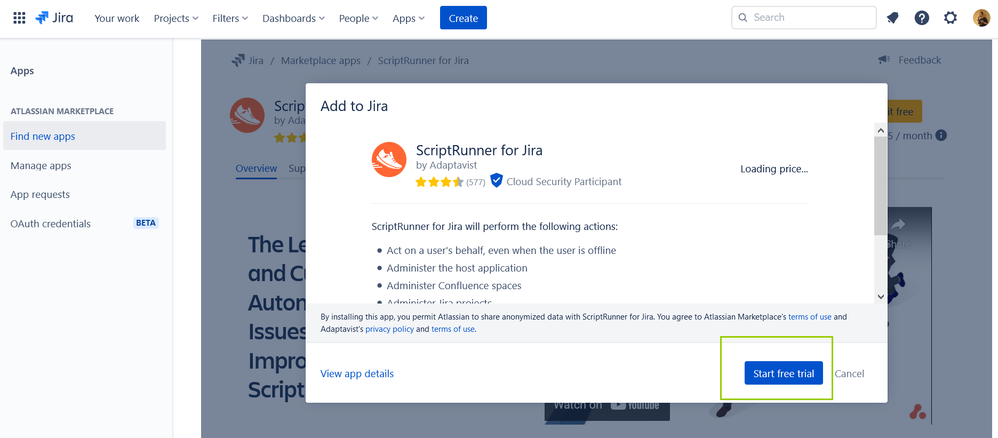Open the Marketplace apps breadcrumb link
Image resolution: width=998 pixels, height=438 pixels.
(321, 60)
